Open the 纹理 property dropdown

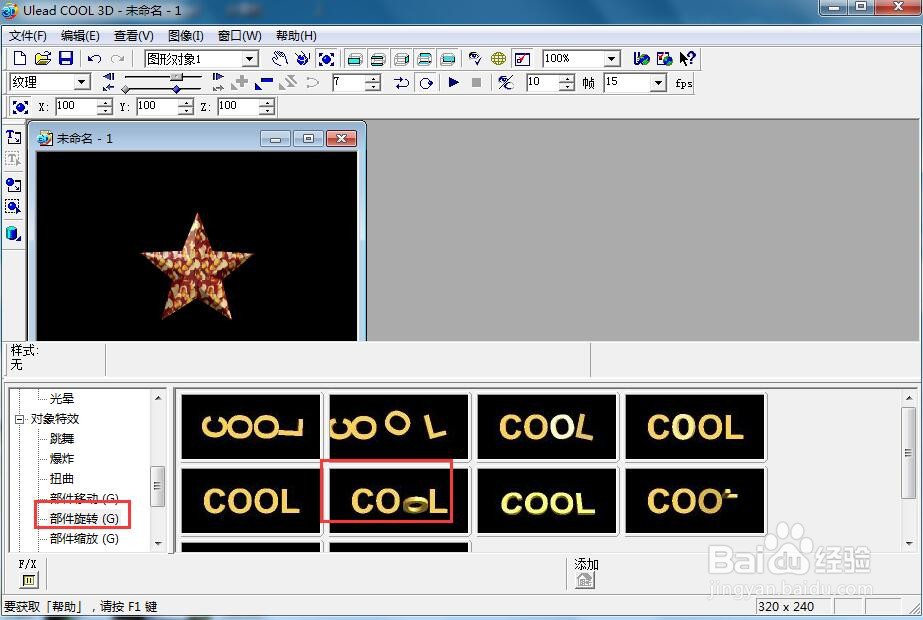82,82
